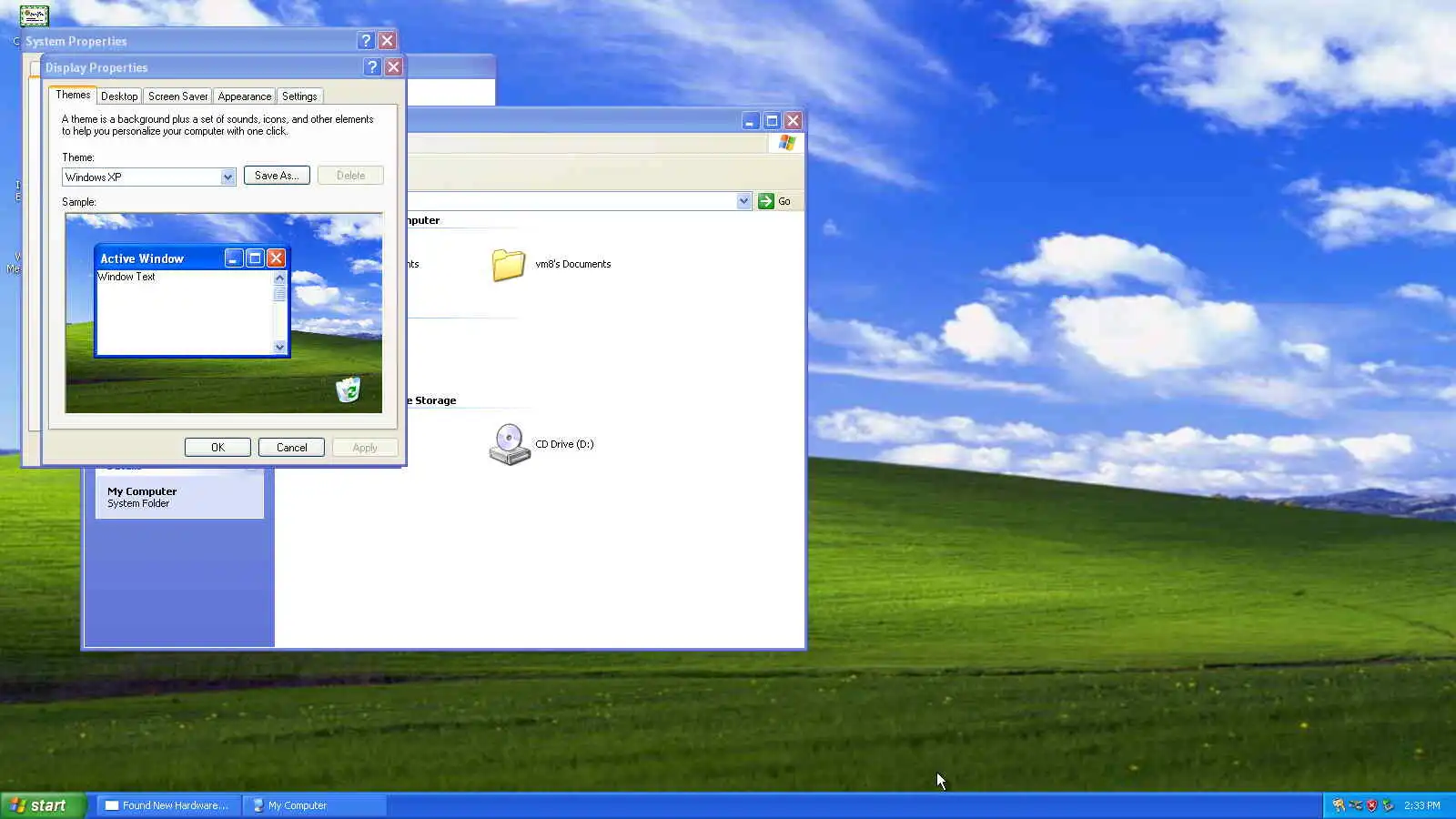Click the theme sample preview image
Viewport: 1456px width, 819px height.
click(x=224, y=313)
